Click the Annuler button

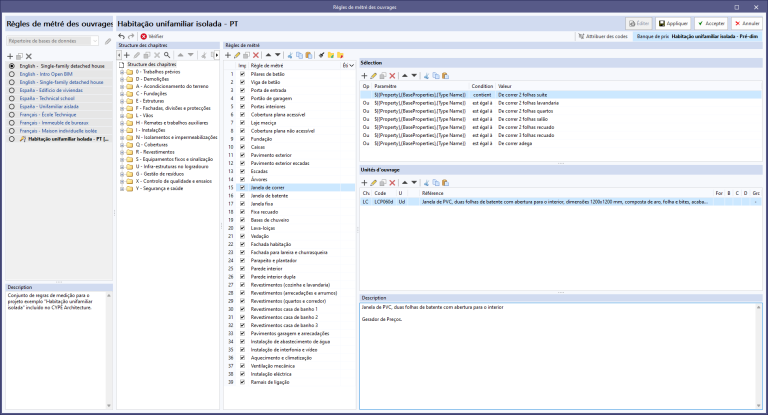point(747,24)
